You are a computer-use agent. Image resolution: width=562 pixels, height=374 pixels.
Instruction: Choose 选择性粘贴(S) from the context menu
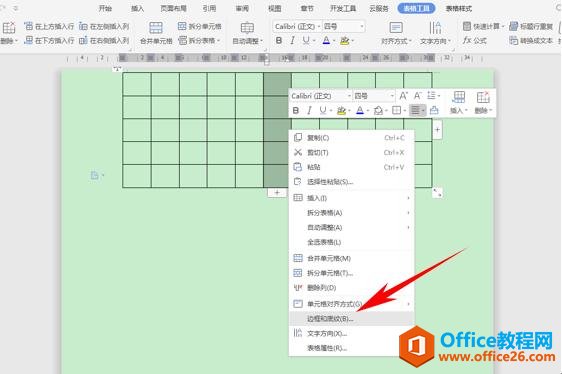point(352,182)
